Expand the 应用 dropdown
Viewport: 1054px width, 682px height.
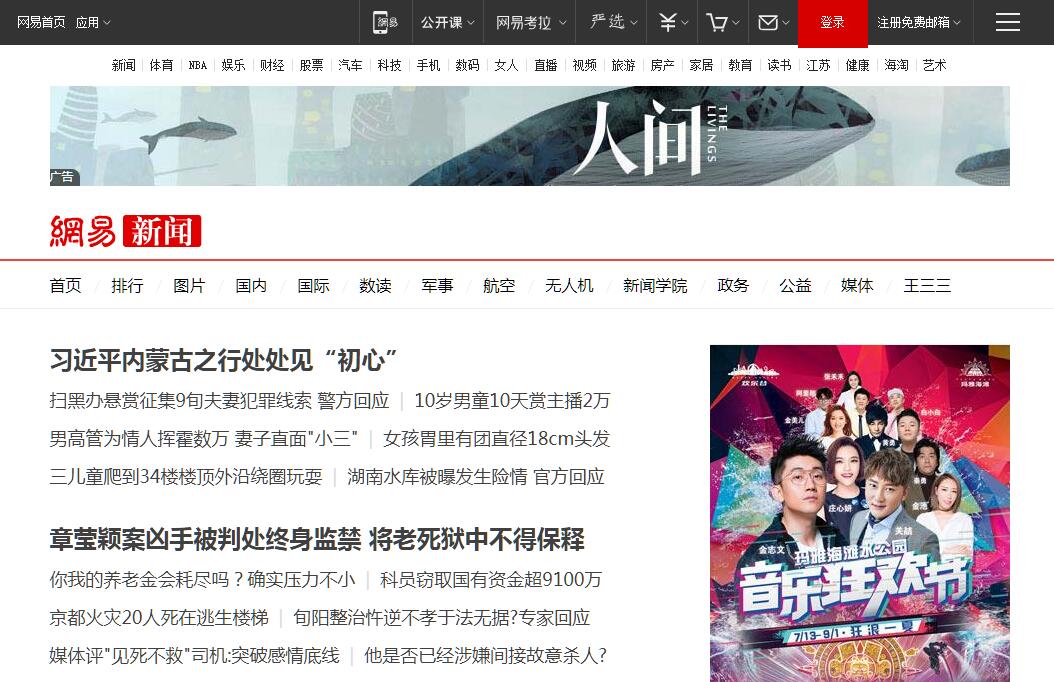coord(93,23)
